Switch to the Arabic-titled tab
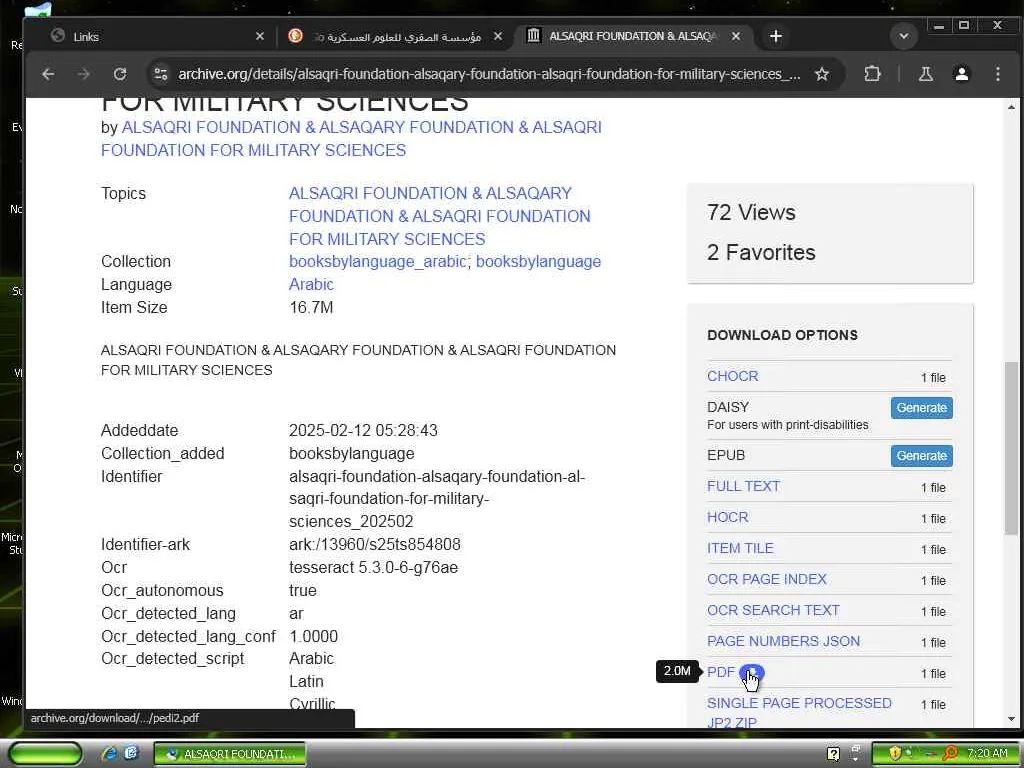This screenshot has height=768, width=1024. [394, 36]
